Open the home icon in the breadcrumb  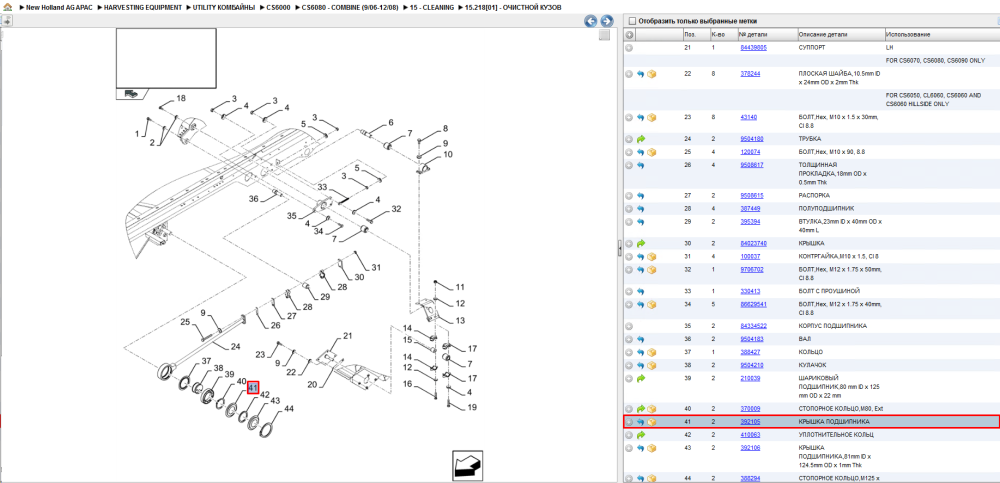(6, 6)
